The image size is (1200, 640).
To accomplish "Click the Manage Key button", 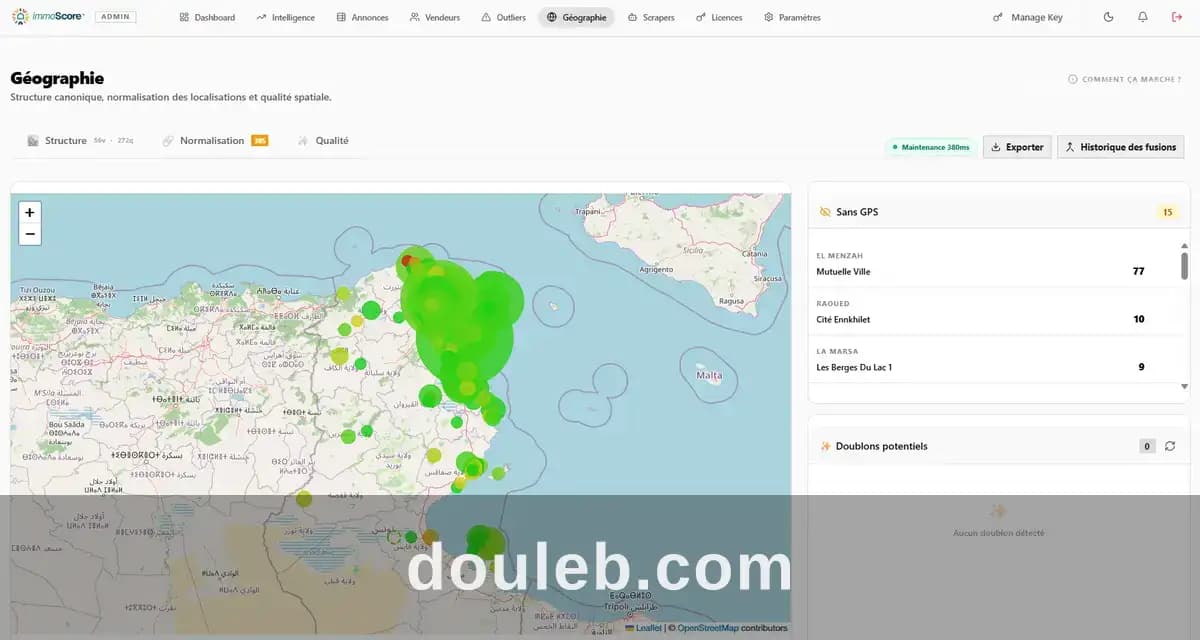I will (x=1027, y=17).
